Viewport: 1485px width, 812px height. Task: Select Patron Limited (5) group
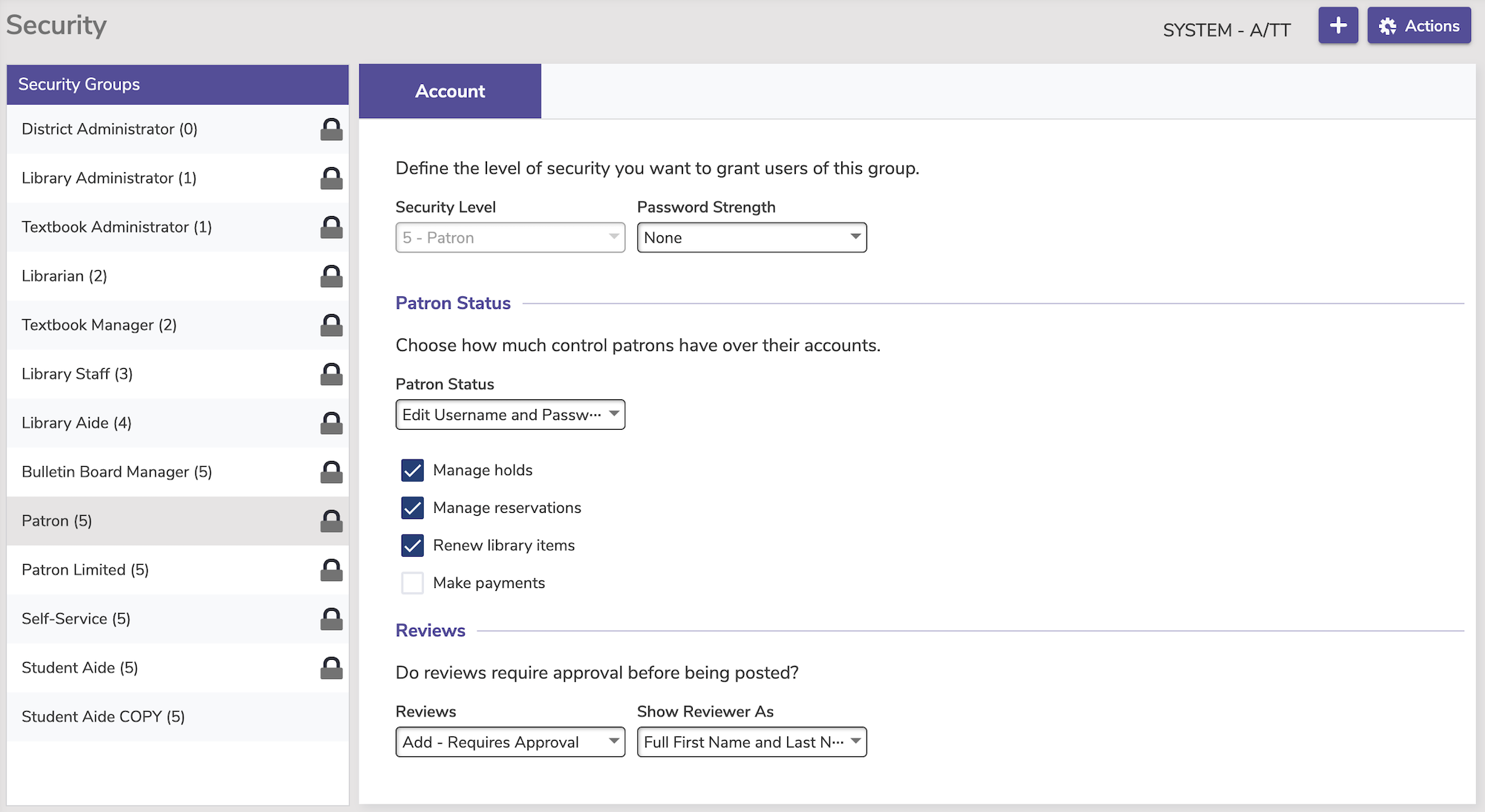(x=177, y=570)
